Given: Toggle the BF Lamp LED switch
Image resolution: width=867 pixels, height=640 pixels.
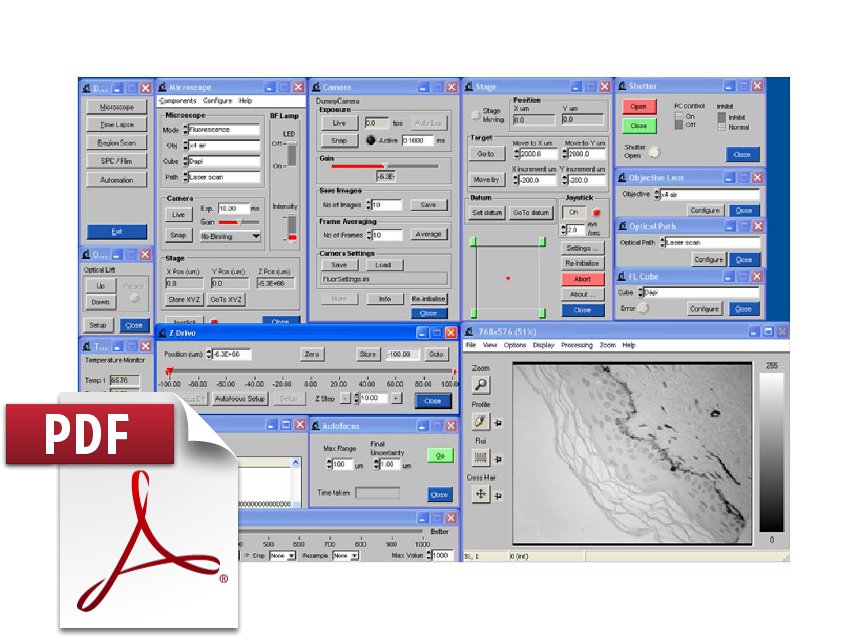Looking at the screenshot, I should point(292,154).
